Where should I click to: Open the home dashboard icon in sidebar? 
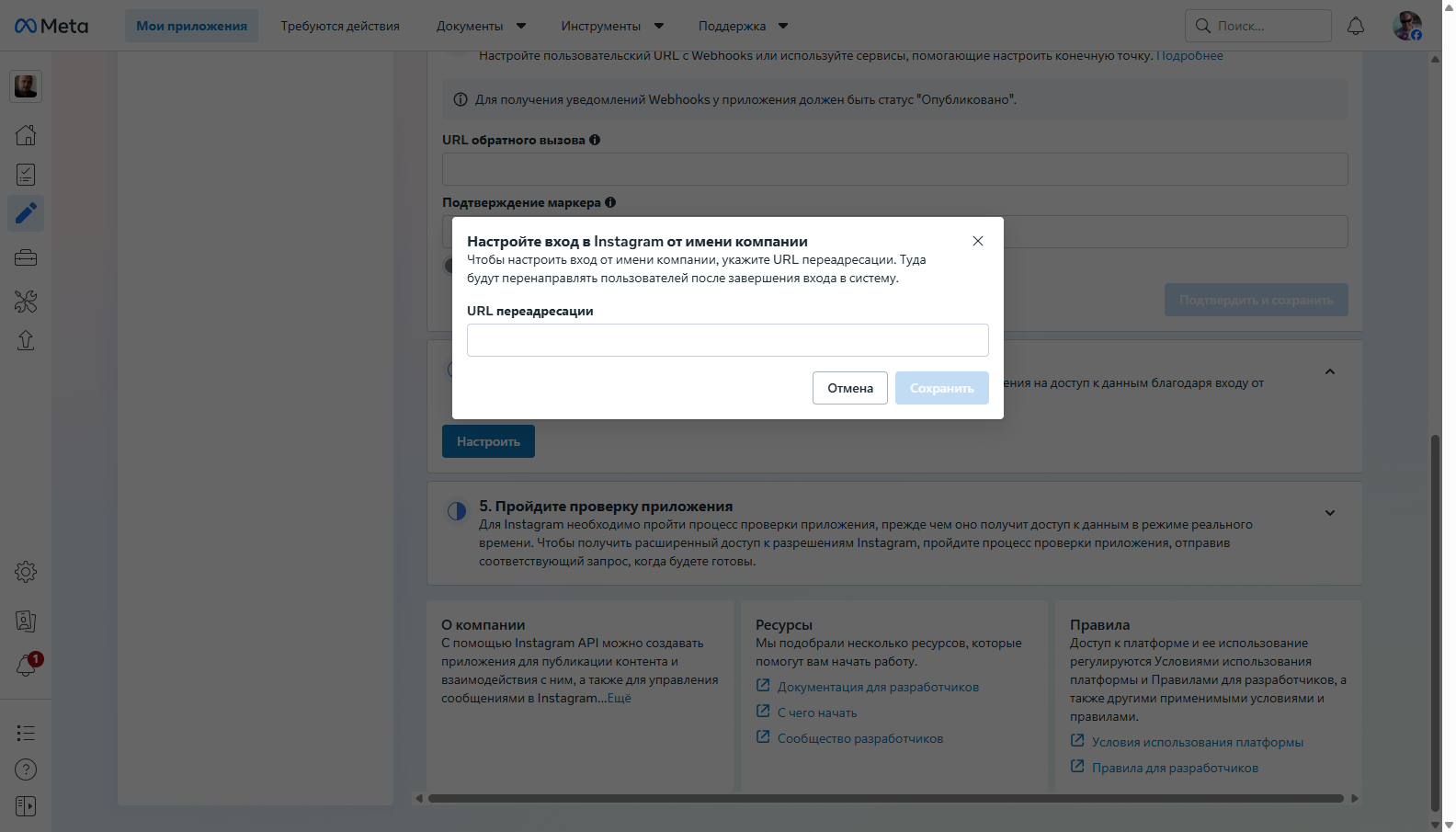coord(26,135)
